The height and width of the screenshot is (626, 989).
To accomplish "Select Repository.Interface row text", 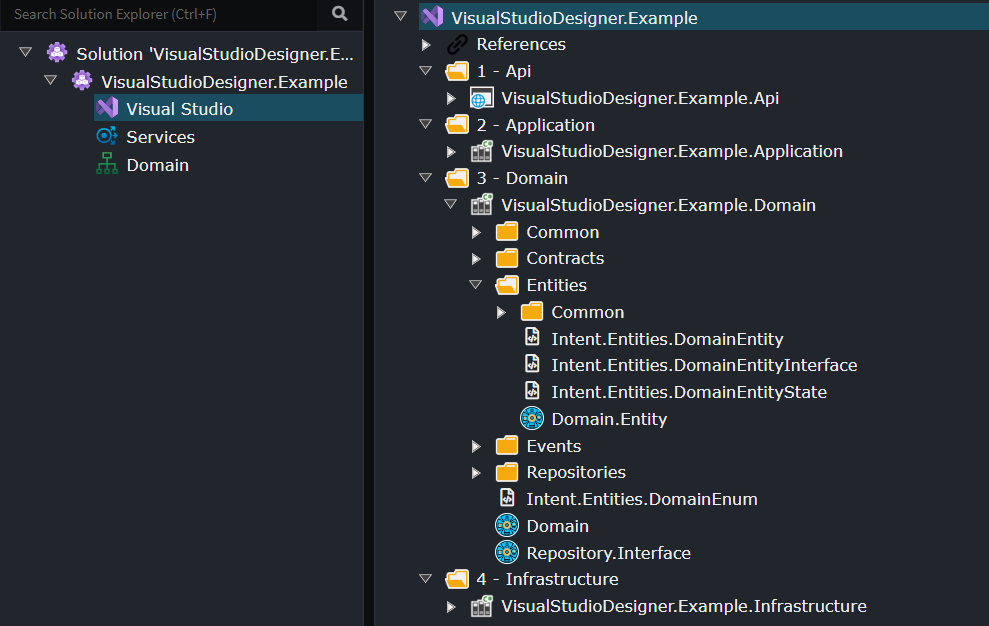I will pos(609,553).
